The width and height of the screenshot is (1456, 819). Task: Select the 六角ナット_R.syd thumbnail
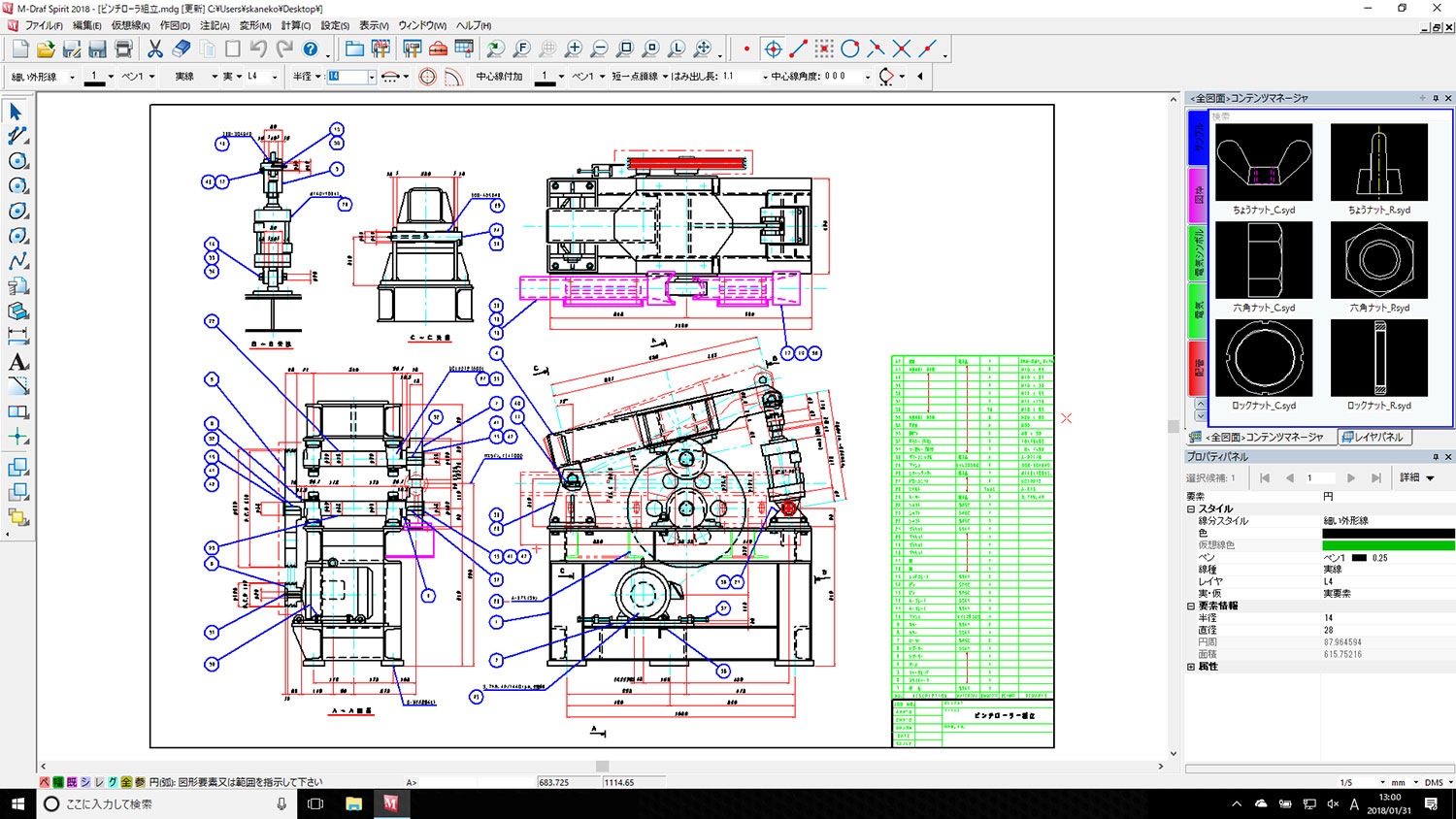tap(1378, 260)
